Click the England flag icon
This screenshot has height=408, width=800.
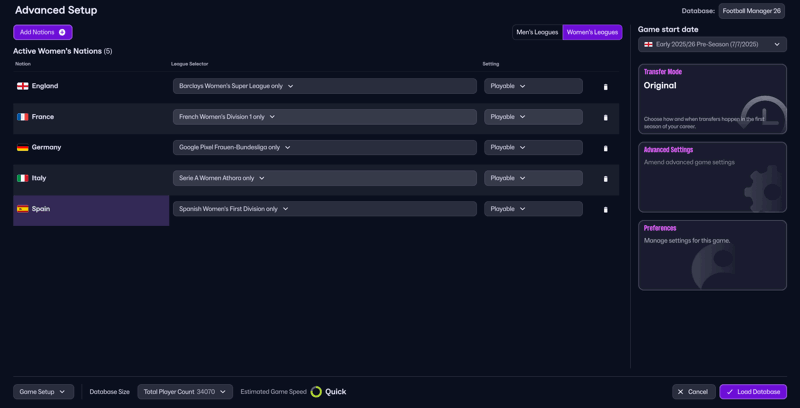click(22, 86)
